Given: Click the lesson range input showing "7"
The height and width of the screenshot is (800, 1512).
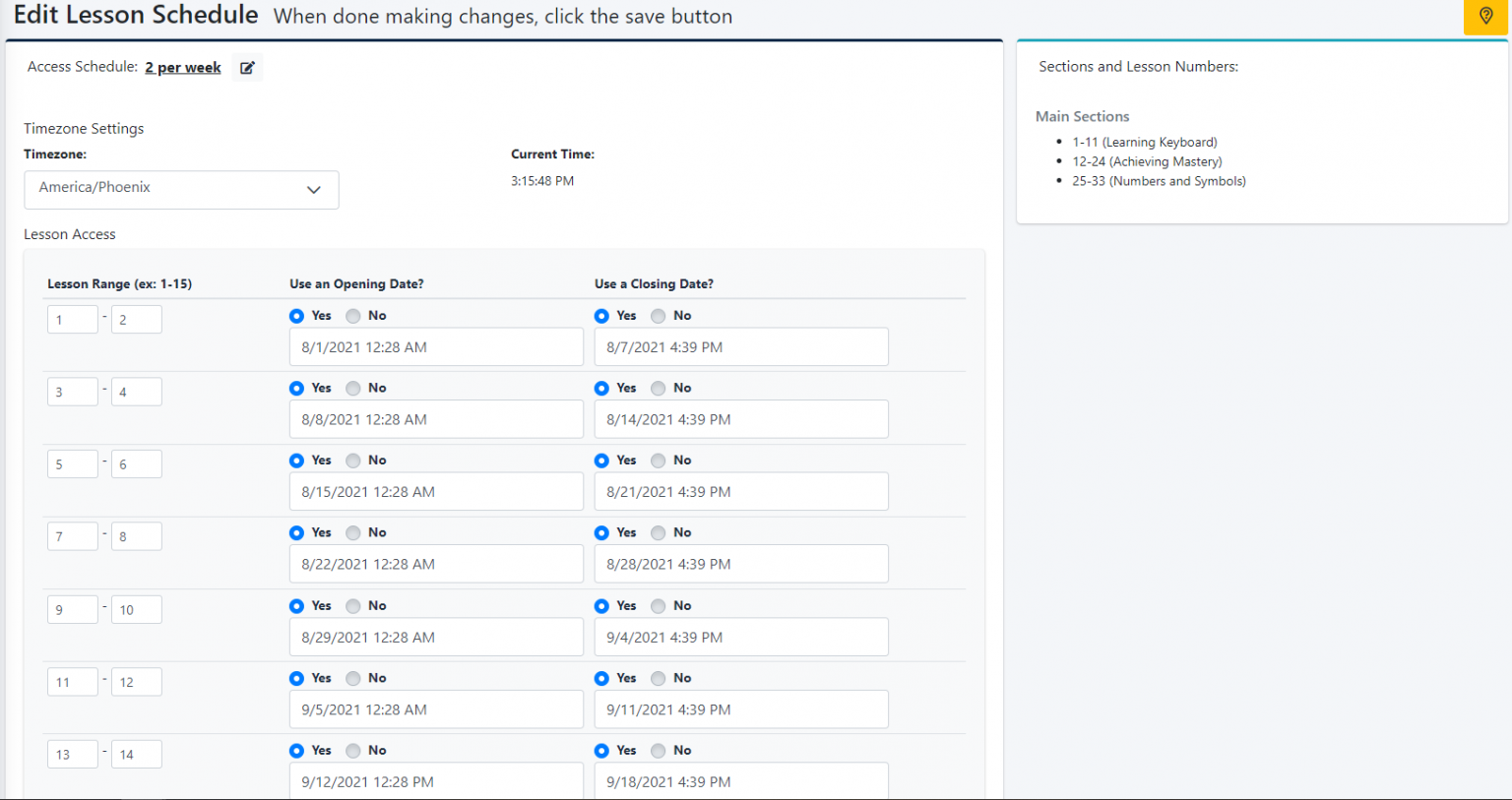Looking at the screenshot, I should point(72,536).
